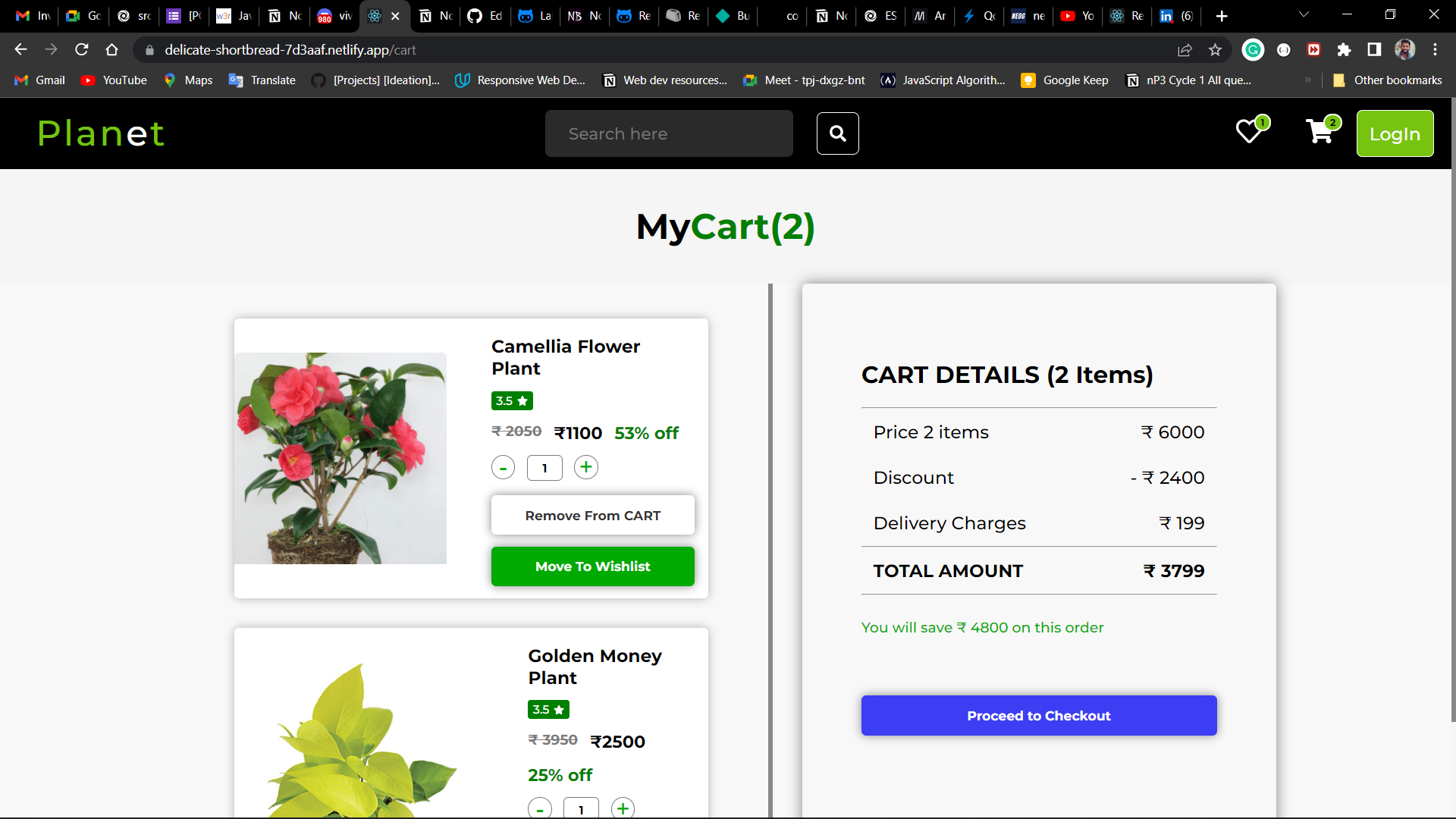Increase Camellia Flower Plant quantity with plus button
The image size is (1456, 819).
(585, 467)
